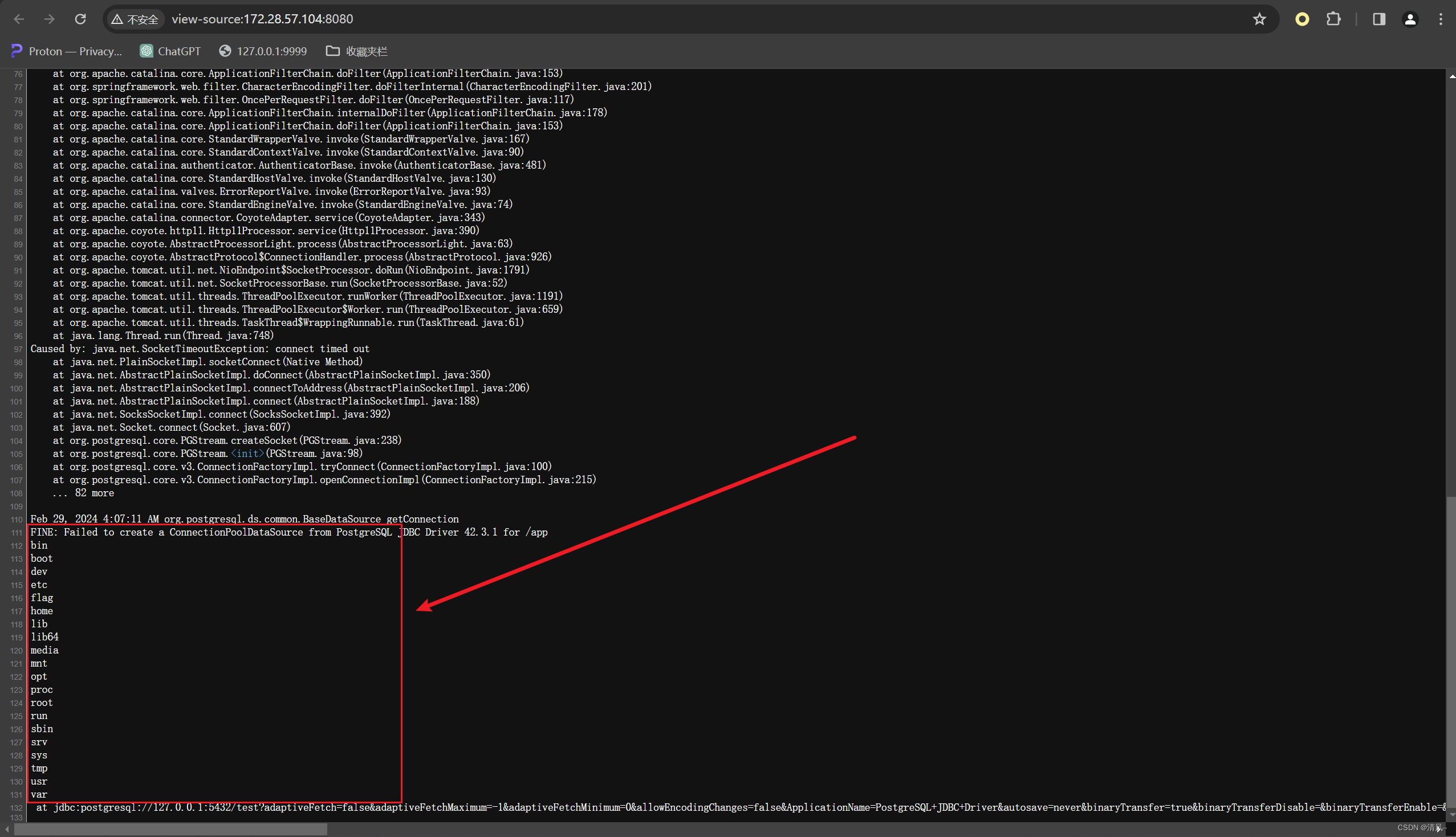Click the 'home' entry on line 117
This screenshot has width=1456, height=837.
click(42, 611)
